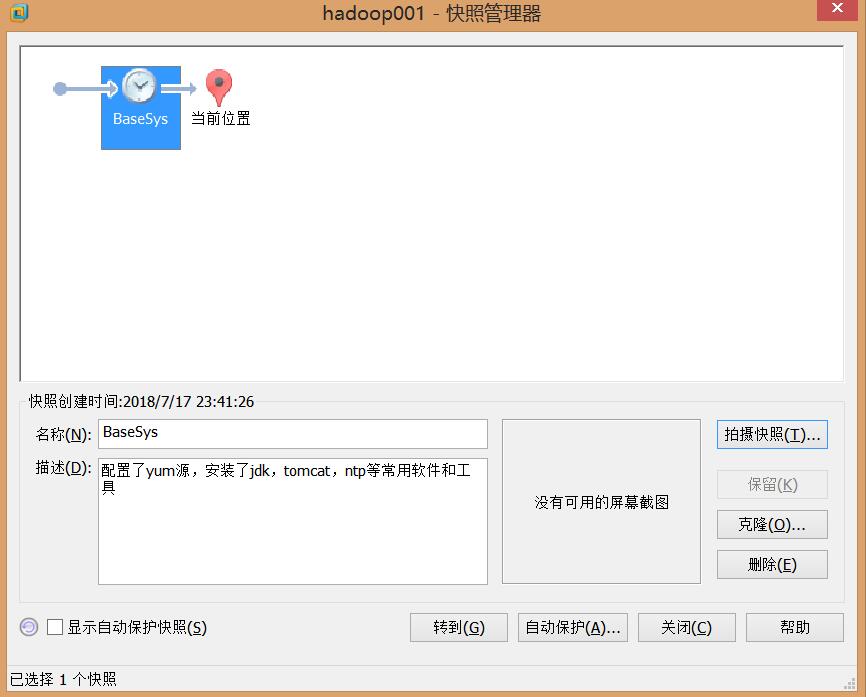Delete snapshot with 删除(E) button
This screenshot has width=866, height=697.
click(x=772, y=564)
